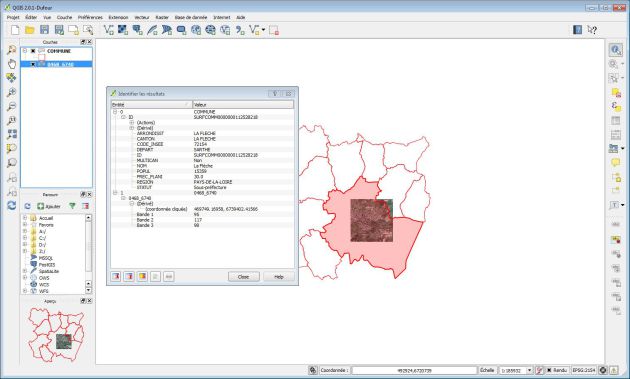Click the Refresh map icon
Image resolution: width=630 pixels, height=379 pixels.
pos(12,205)
